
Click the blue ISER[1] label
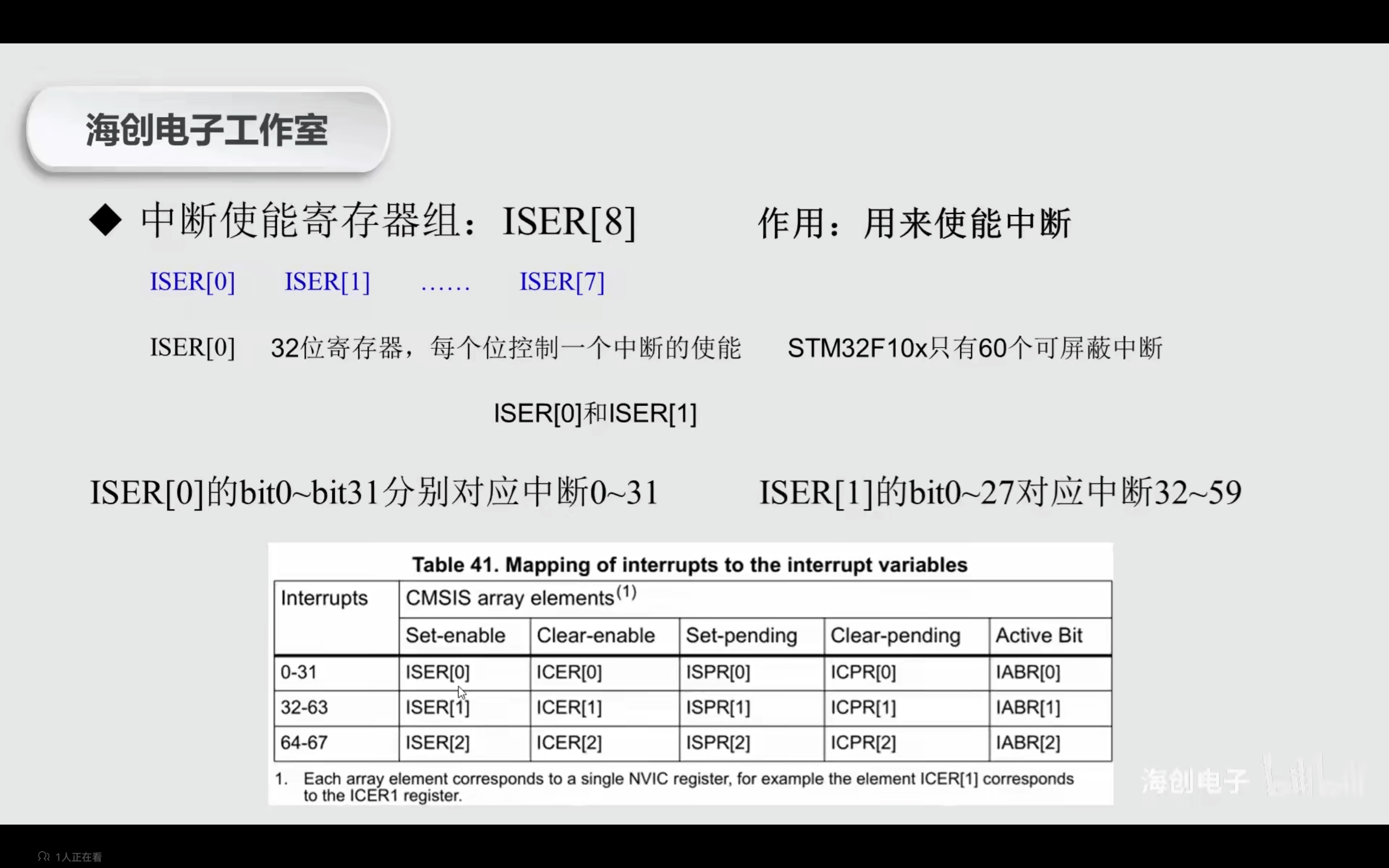tap(327, 282)
